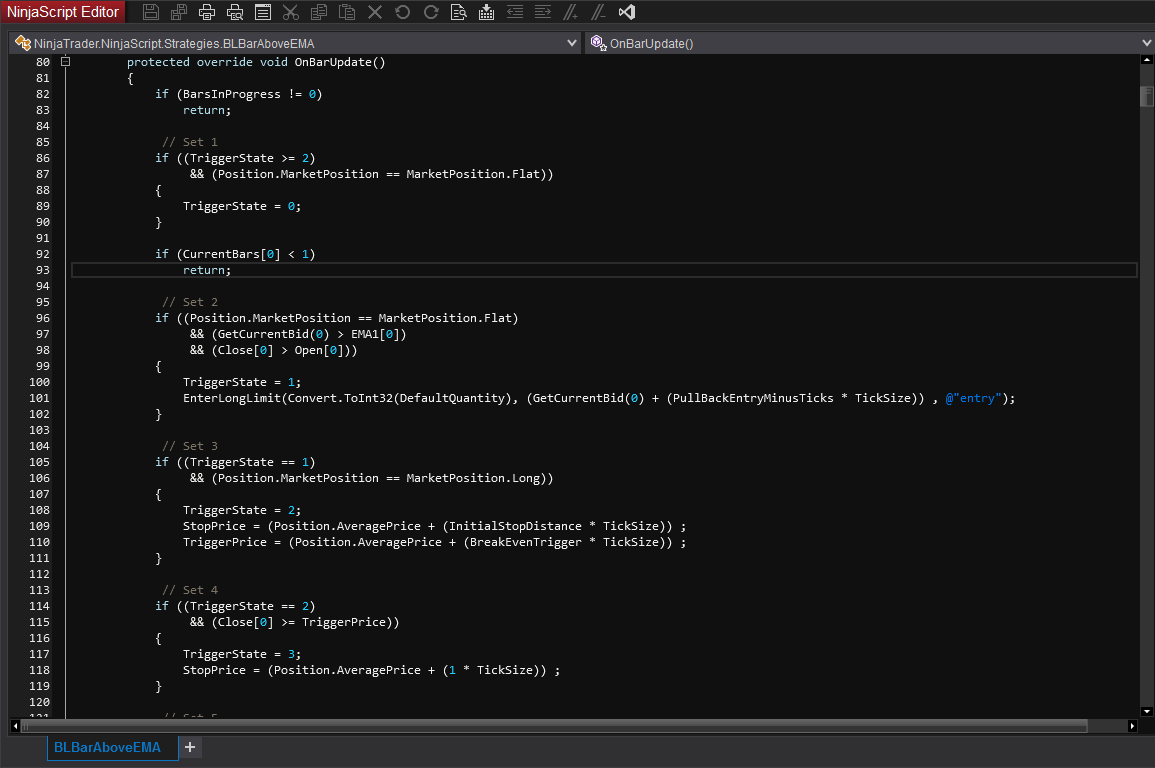Click the NinjaScript Editor title label
Image resolution: width=1155 pixels, height=768 pixels.
coord(63,12)
